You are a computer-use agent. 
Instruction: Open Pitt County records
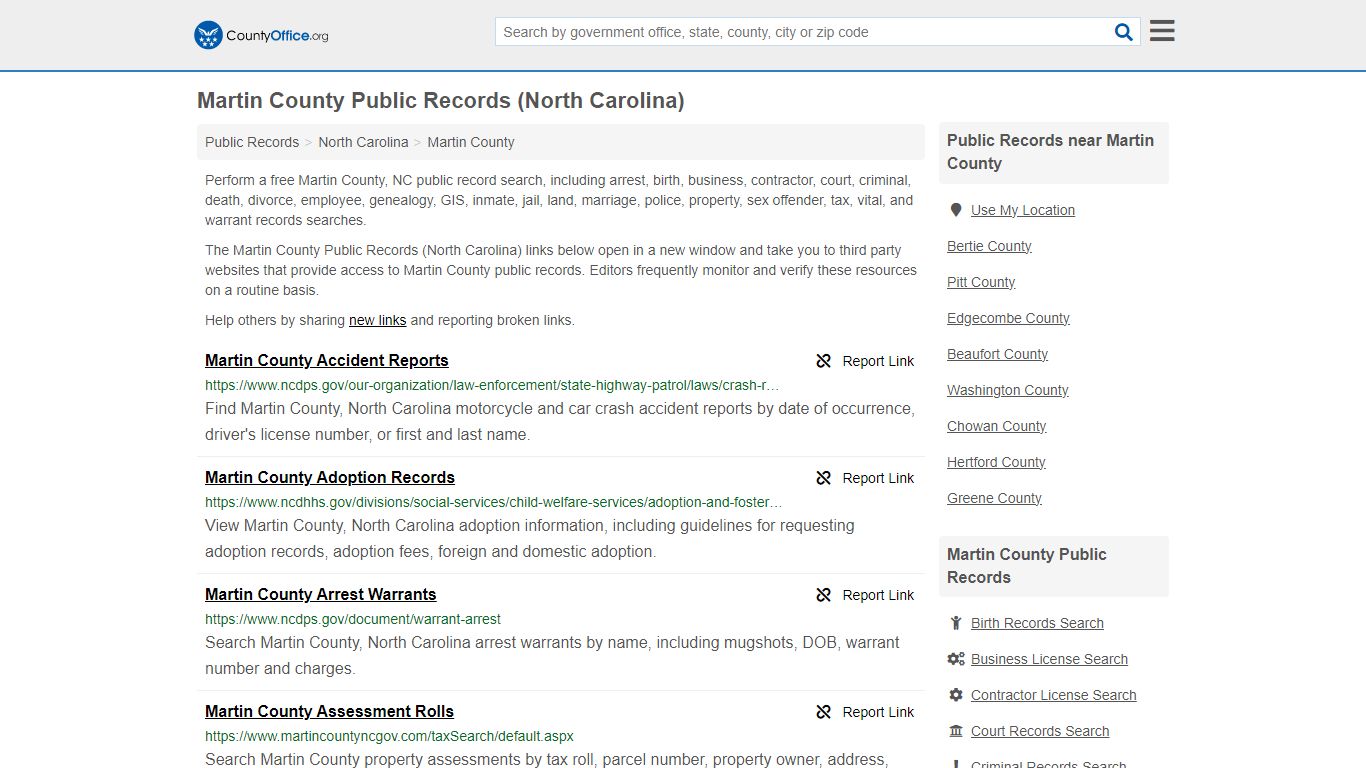point(981,282)
